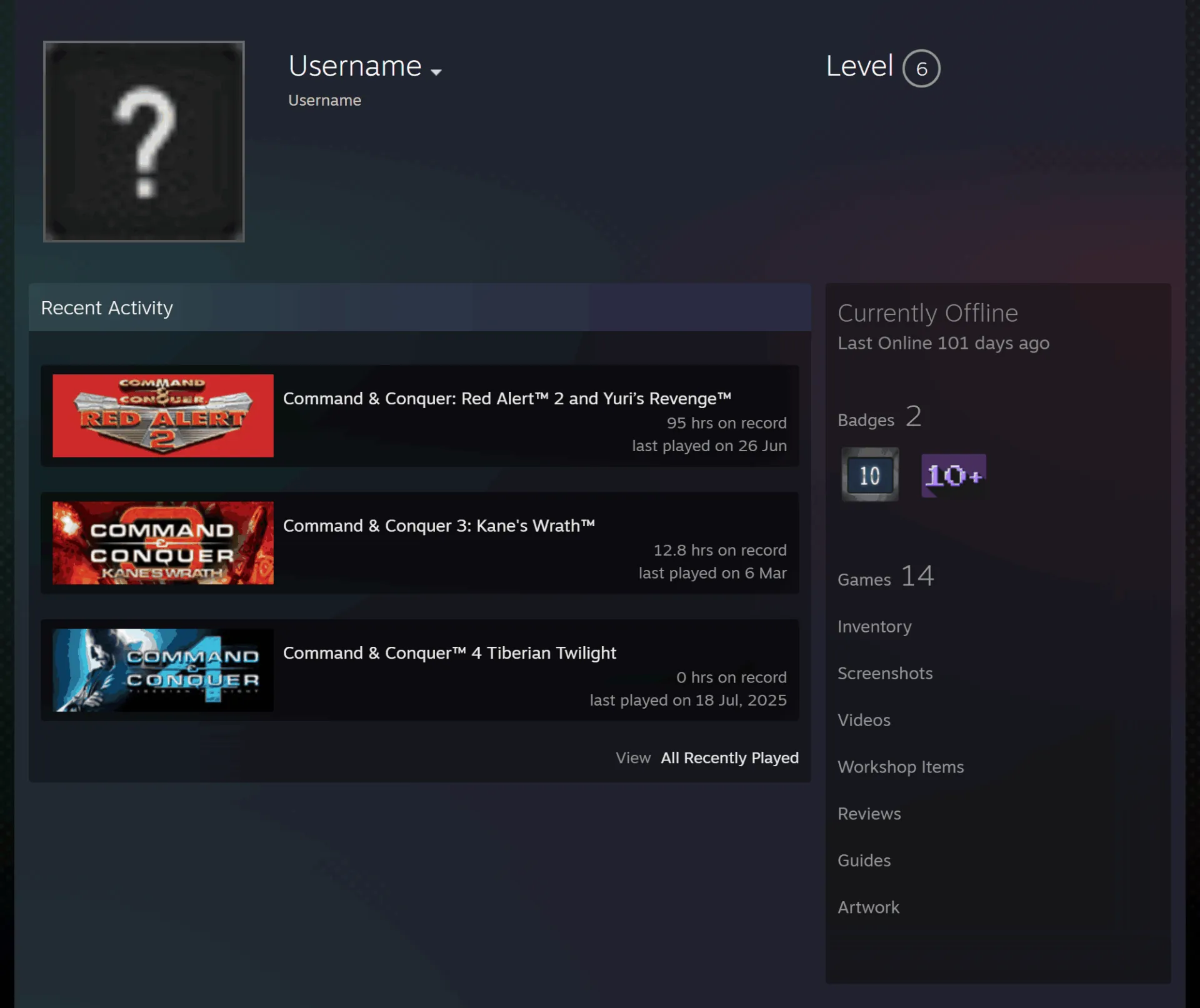Viewport: 1200px width, 1008px height.
Task: Open the Artwork section
Action: coord(868,907)
